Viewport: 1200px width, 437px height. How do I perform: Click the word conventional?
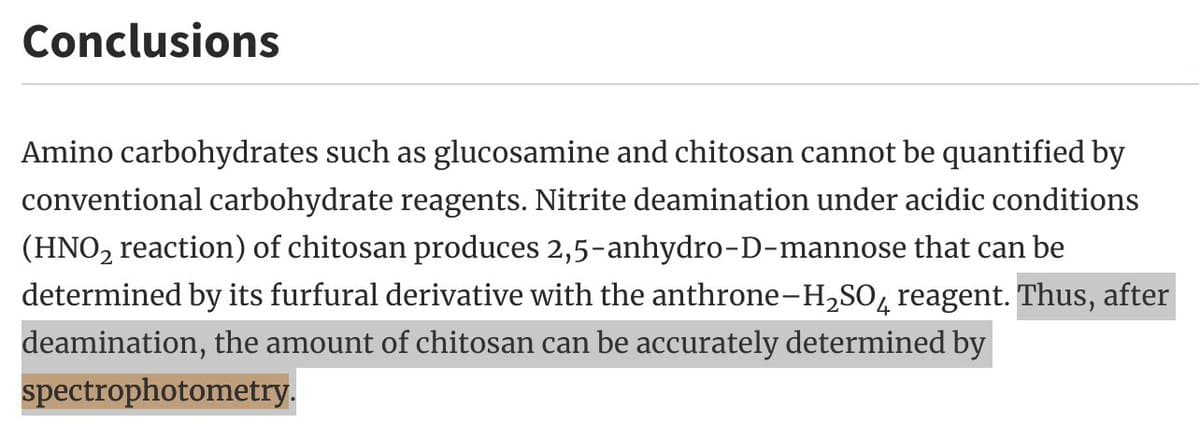point(111,200)
